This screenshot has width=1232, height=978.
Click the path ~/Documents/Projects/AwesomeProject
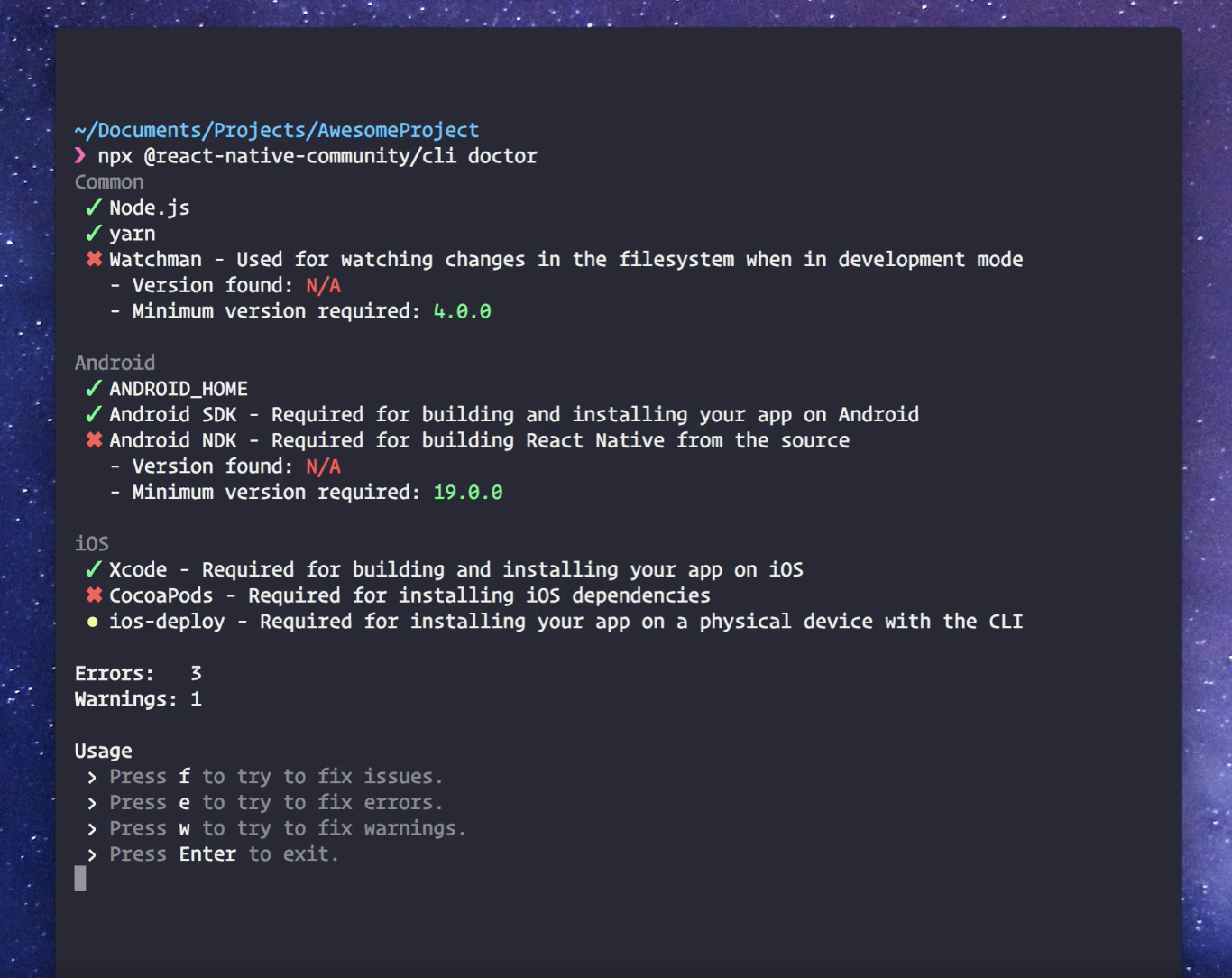(277, 131)
